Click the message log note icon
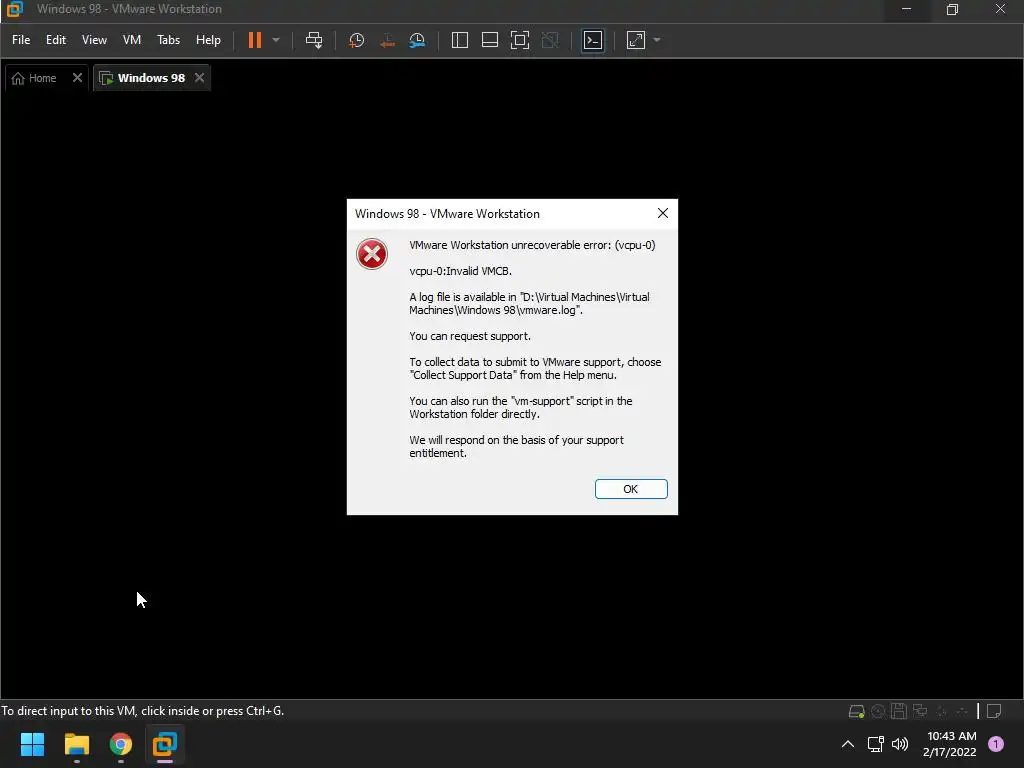 point(994,711)
